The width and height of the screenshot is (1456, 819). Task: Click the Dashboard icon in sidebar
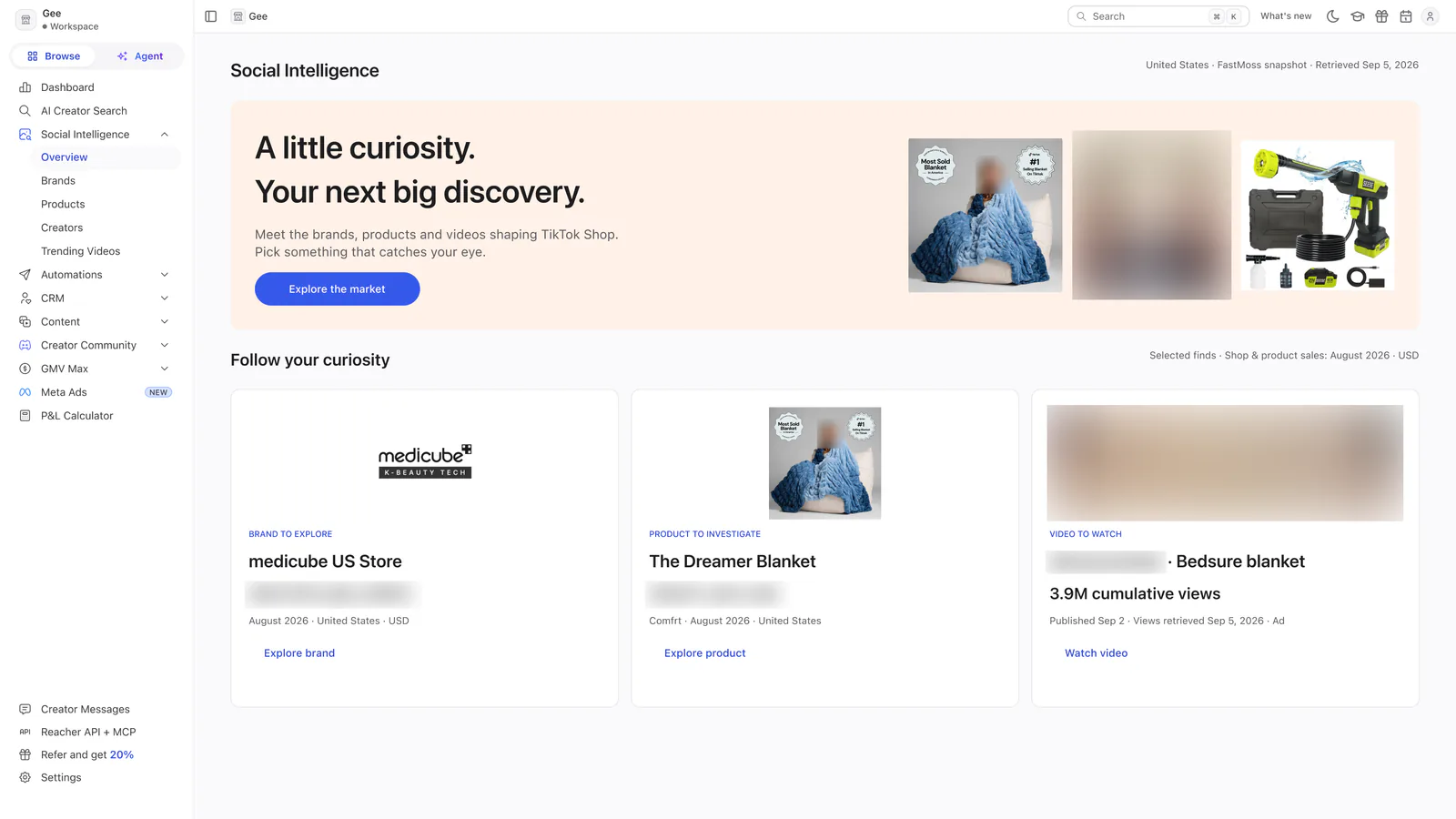(25, 87)
